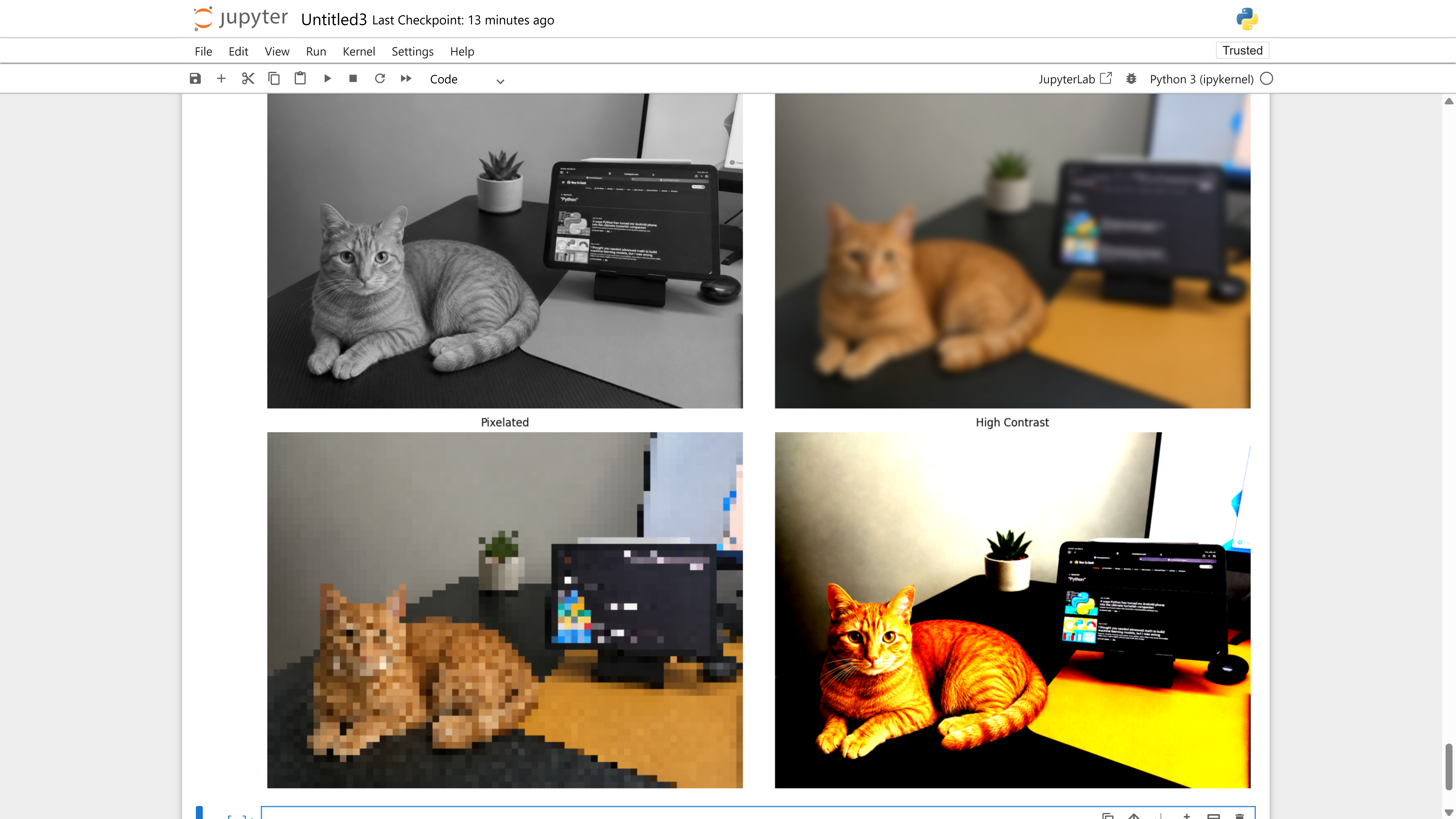
Task: Open the Settings menu
Action: (x=413, y=51)
